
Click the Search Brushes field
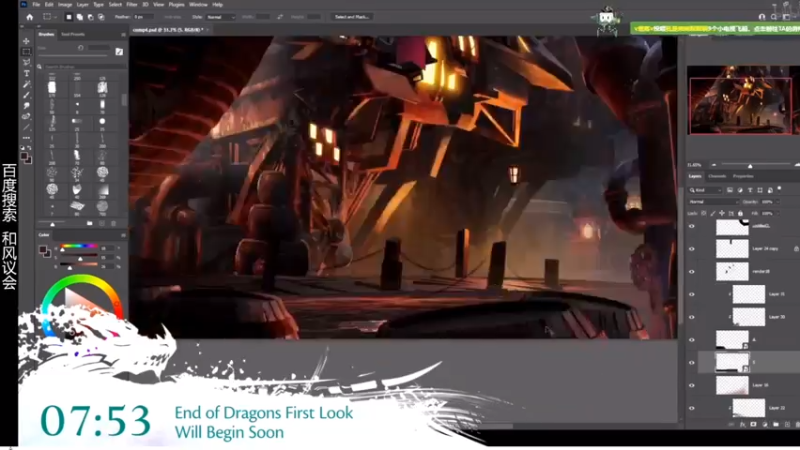[85, 66]
